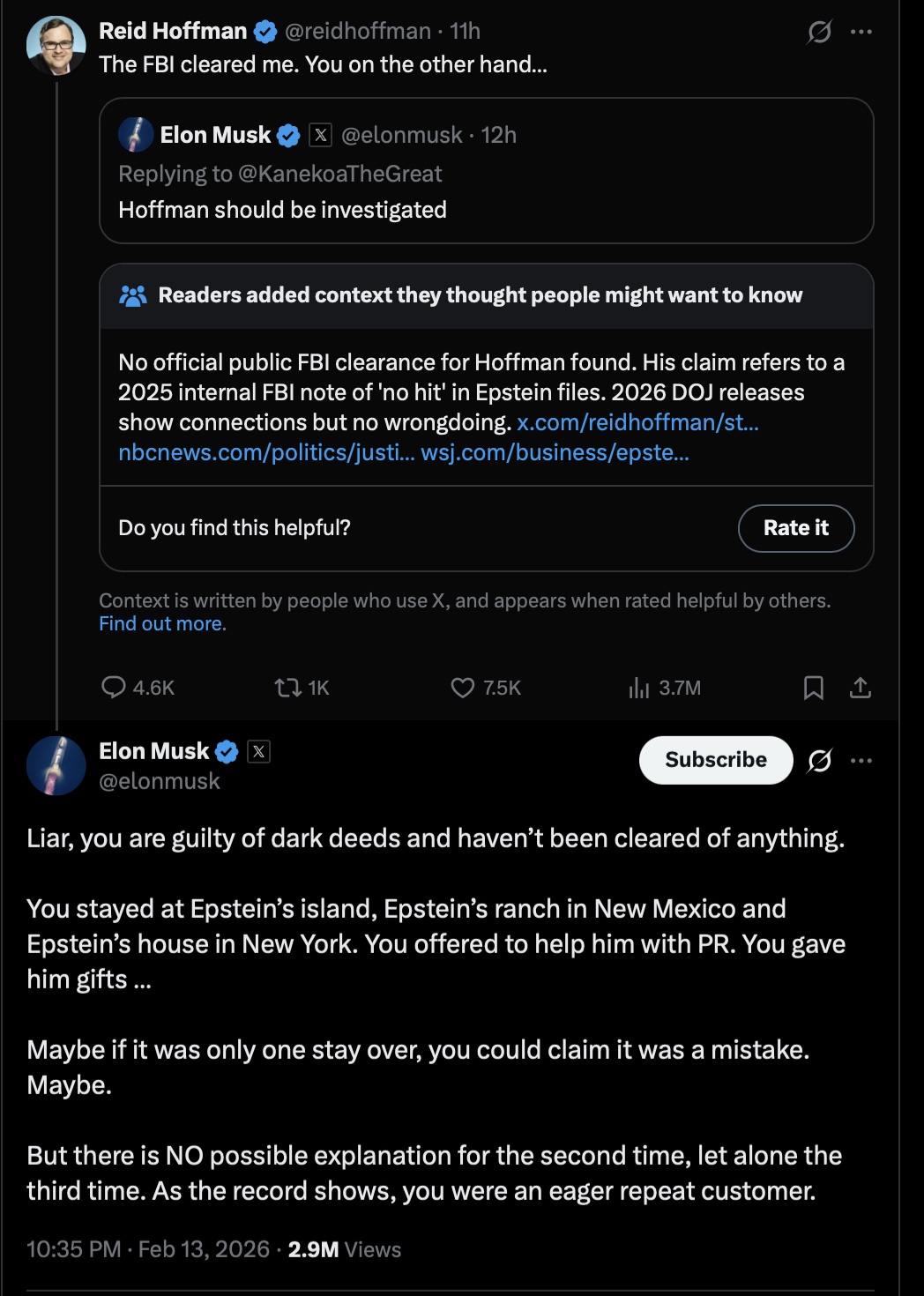Open more options on Reid Hoffman's post

[x=861, y=32]
